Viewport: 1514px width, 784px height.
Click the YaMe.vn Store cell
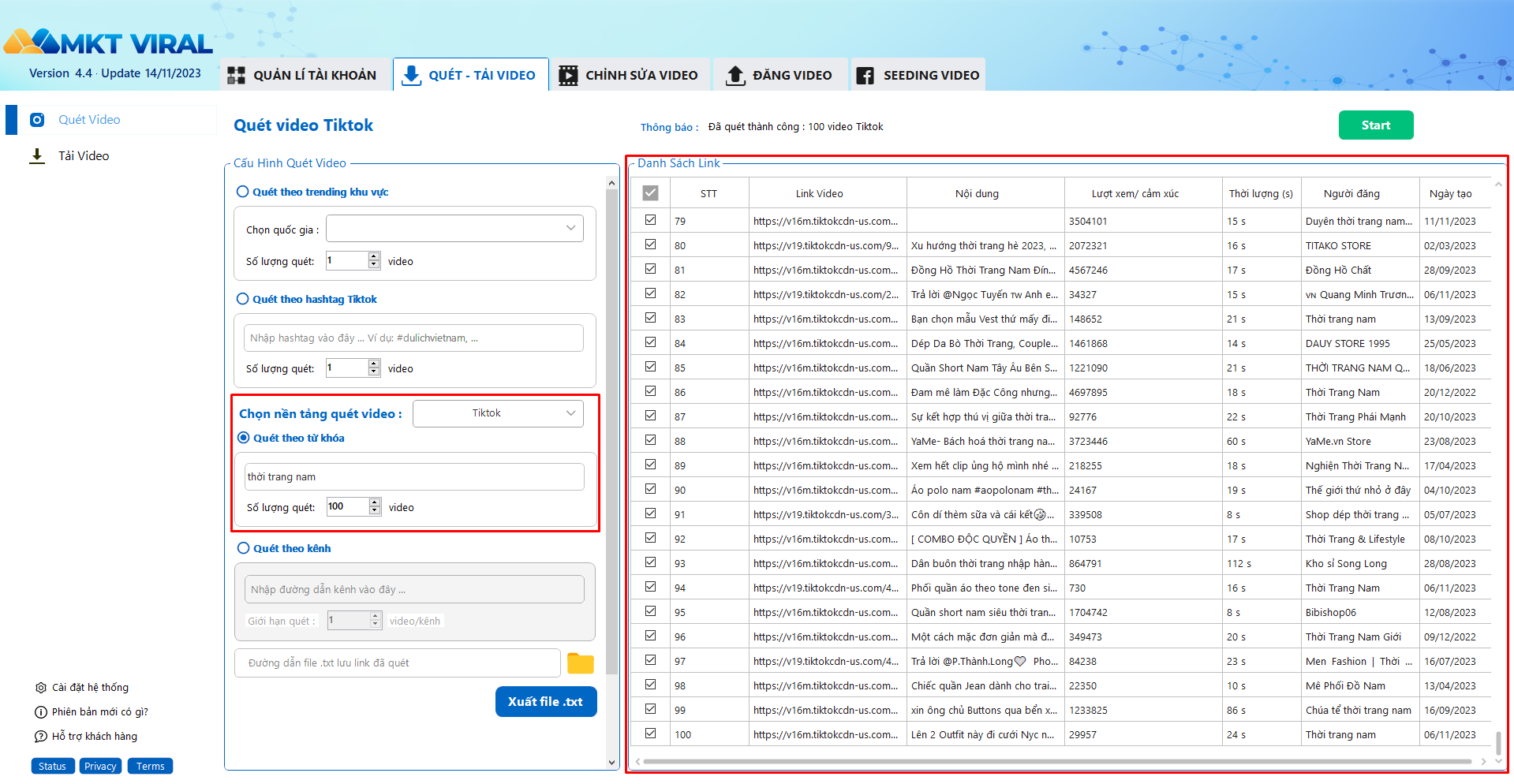click(1360, 441)
